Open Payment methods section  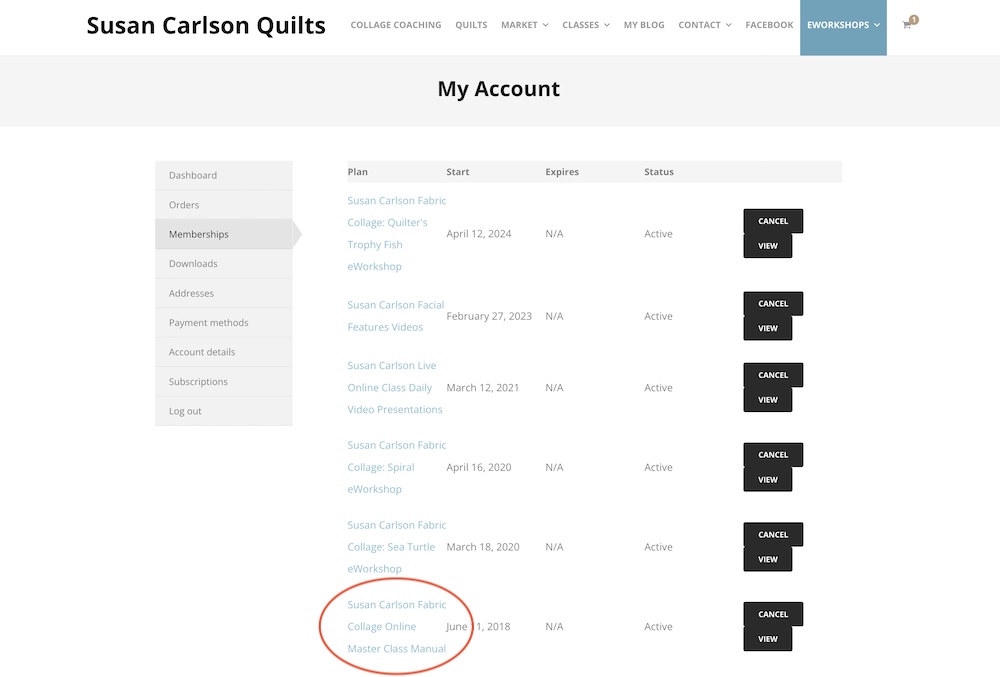[x=208, y=323]
